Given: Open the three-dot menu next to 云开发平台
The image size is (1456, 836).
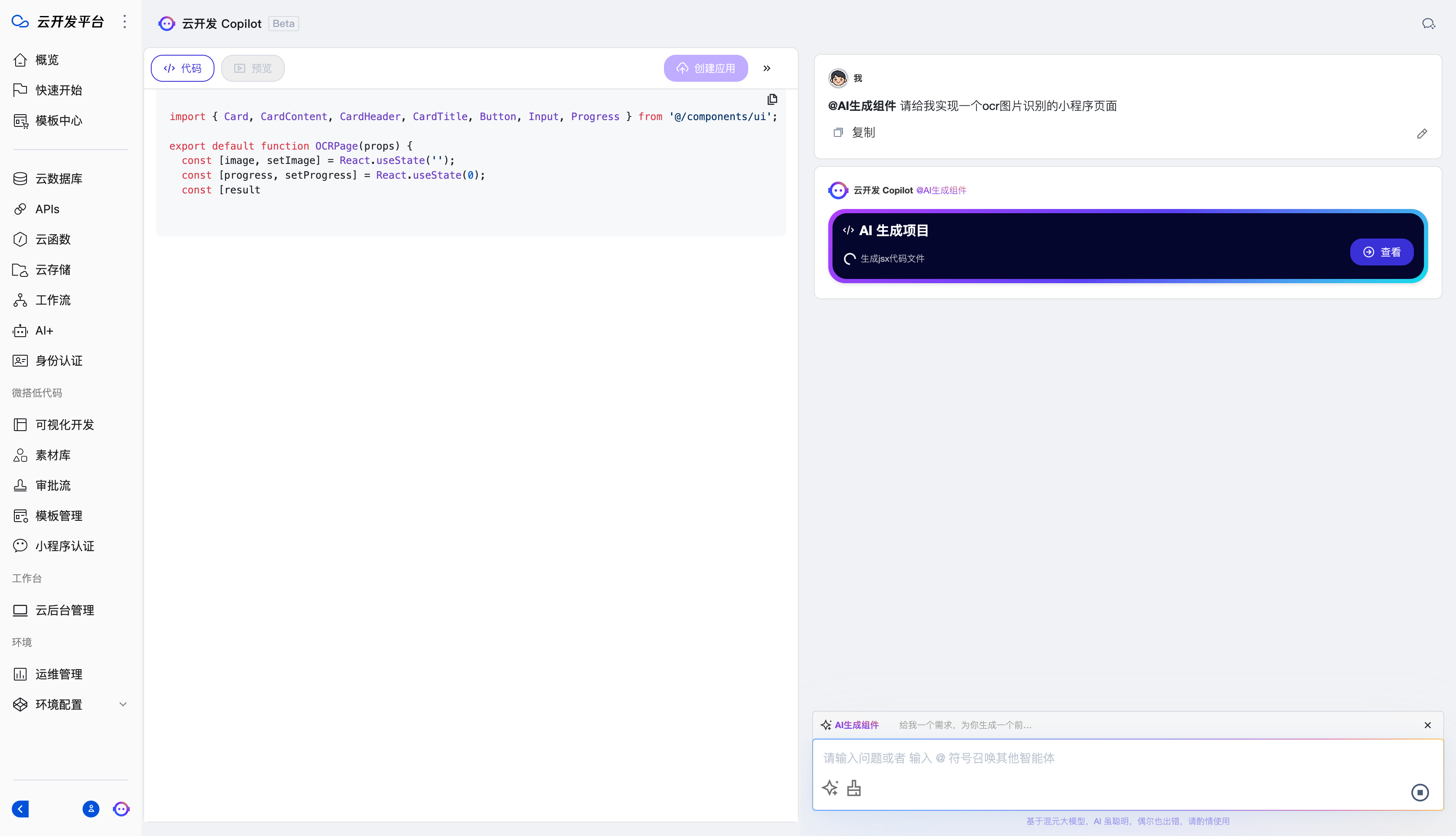Looking at the screenshot, I should [125, 22].
